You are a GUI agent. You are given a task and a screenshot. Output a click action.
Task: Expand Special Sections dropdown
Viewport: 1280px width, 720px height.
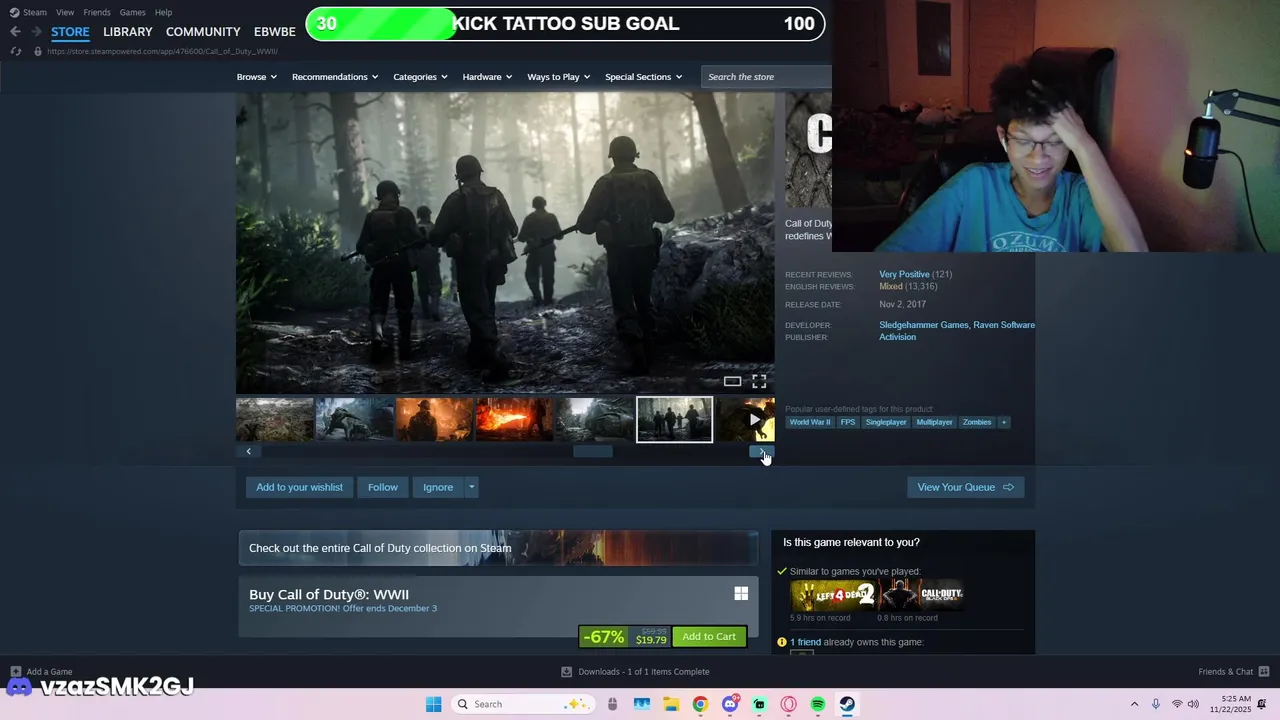pos(643,77)
